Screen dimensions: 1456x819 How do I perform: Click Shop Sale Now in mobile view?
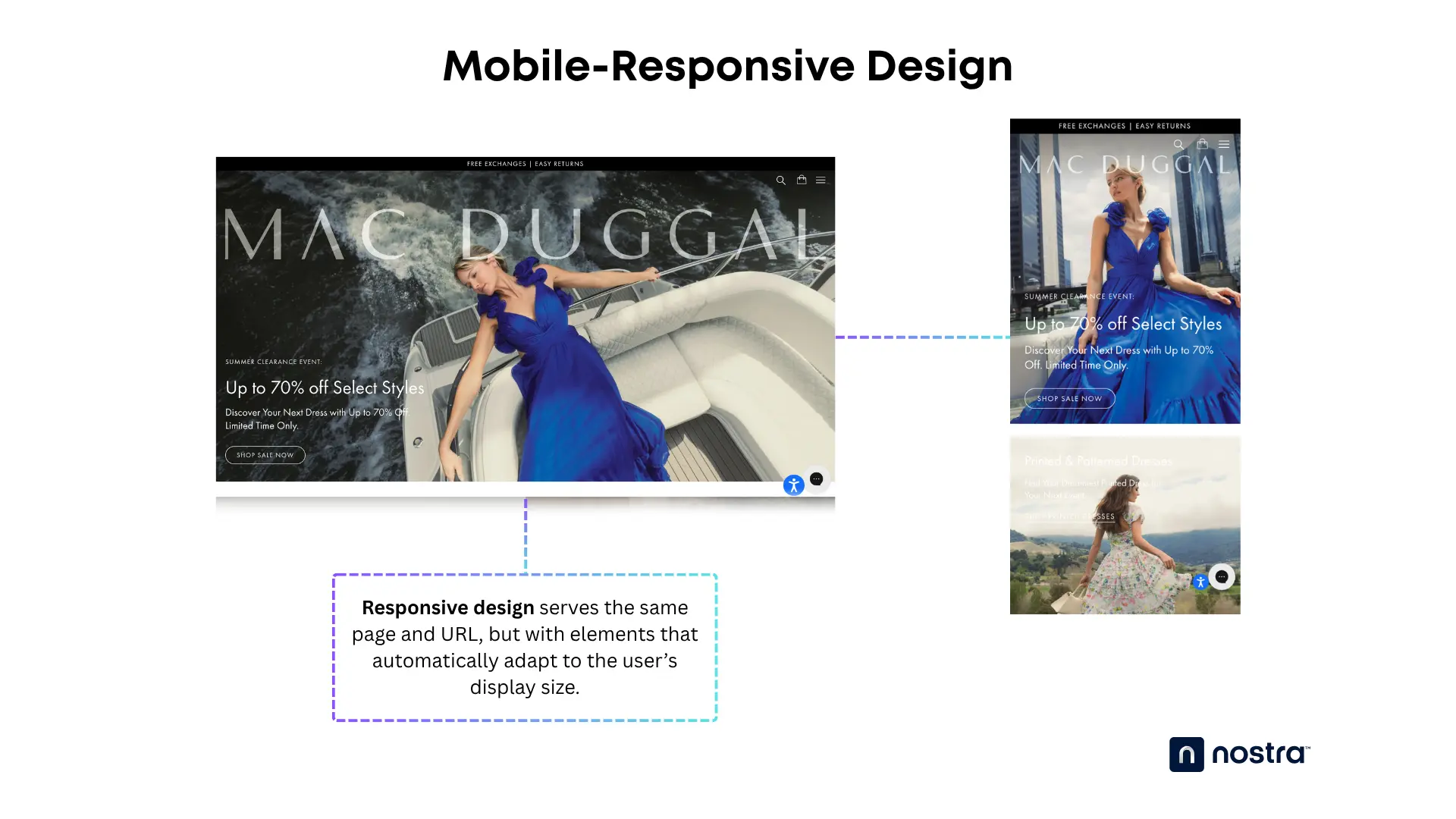click(1070, 398)
